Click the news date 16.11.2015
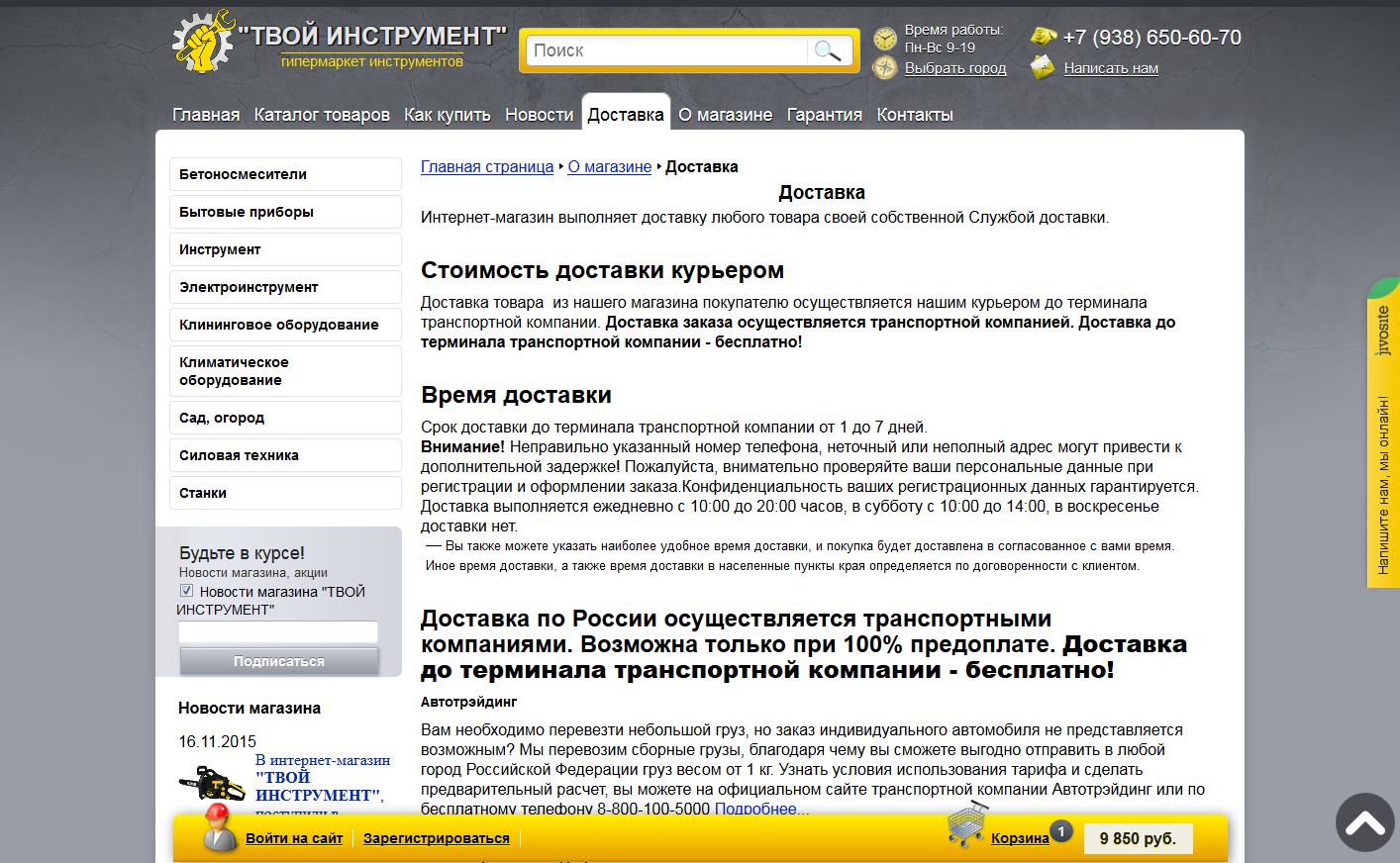This screenshot has width=1400, height=863. [x=218, y=741]
